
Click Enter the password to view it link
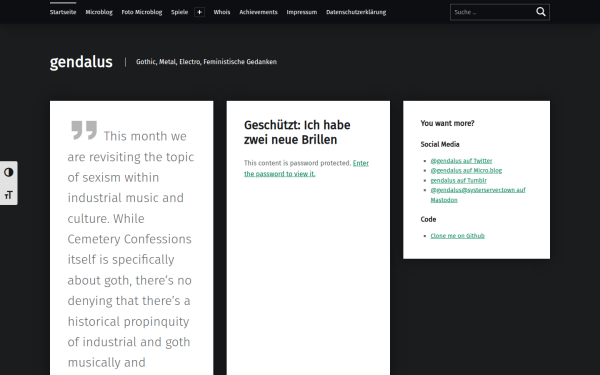(x=306, y=168)
